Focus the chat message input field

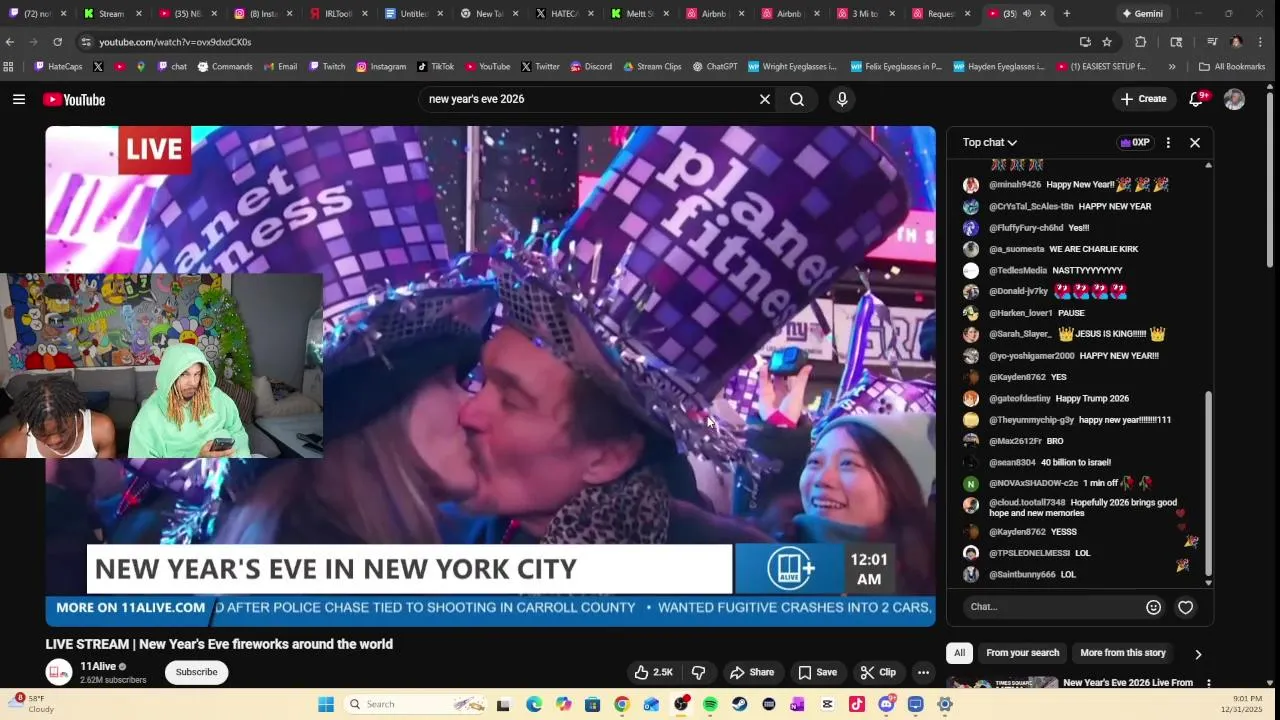coord(1053,607)
